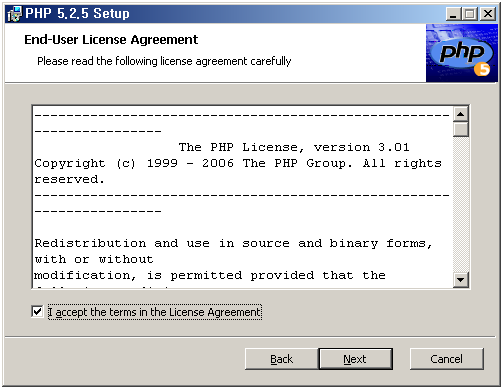The width and height of the screenshot is (503, 389).
Task: Proceed with the Next button
Action: tap(355, 359)
